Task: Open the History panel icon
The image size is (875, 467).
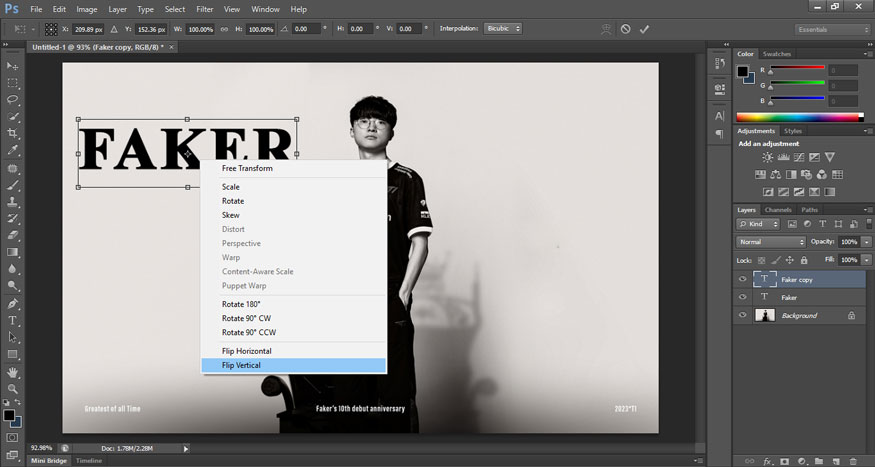Action: click(720, 64)
